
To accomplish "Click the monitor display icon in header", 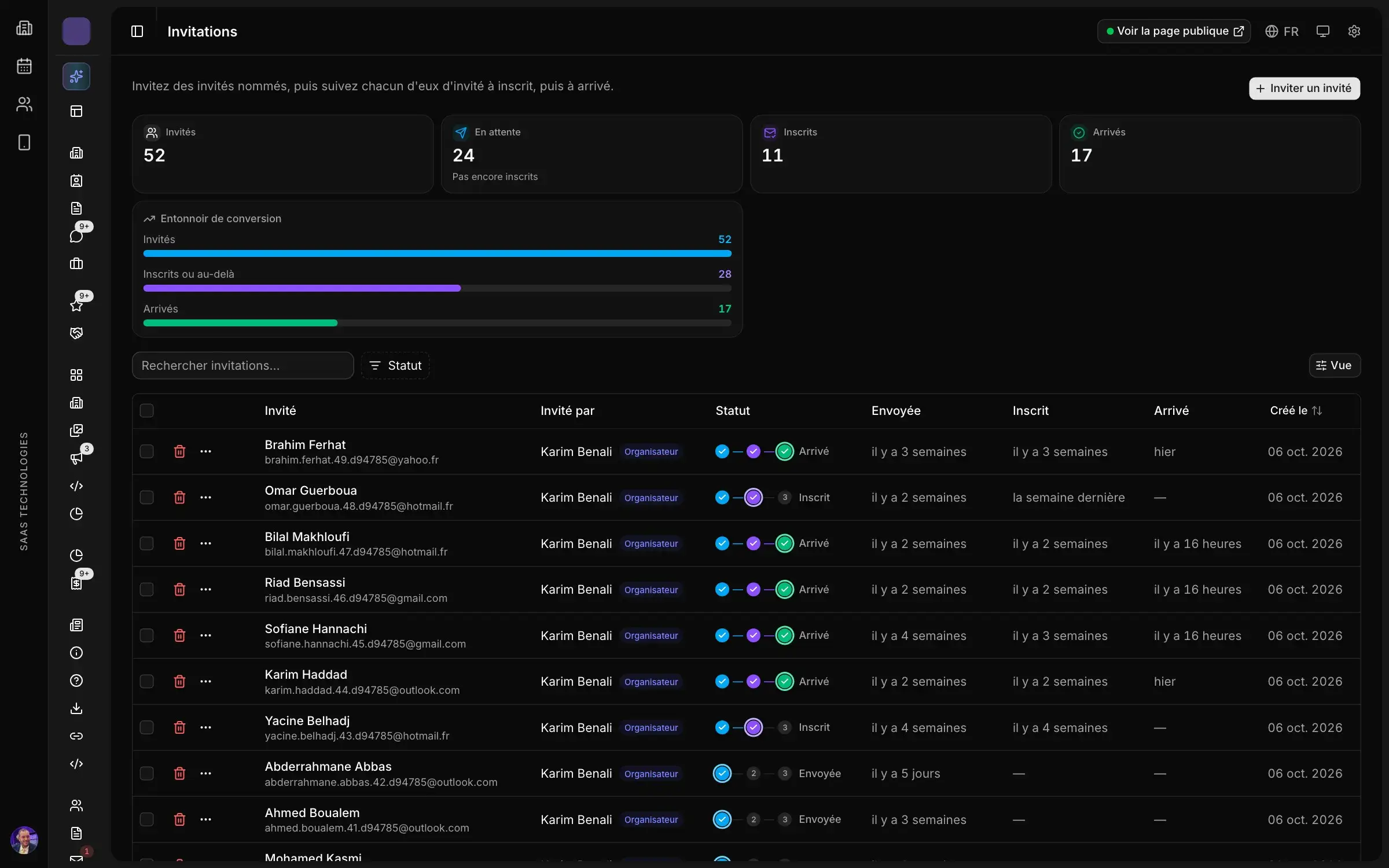I will (x=1322, y=31).
